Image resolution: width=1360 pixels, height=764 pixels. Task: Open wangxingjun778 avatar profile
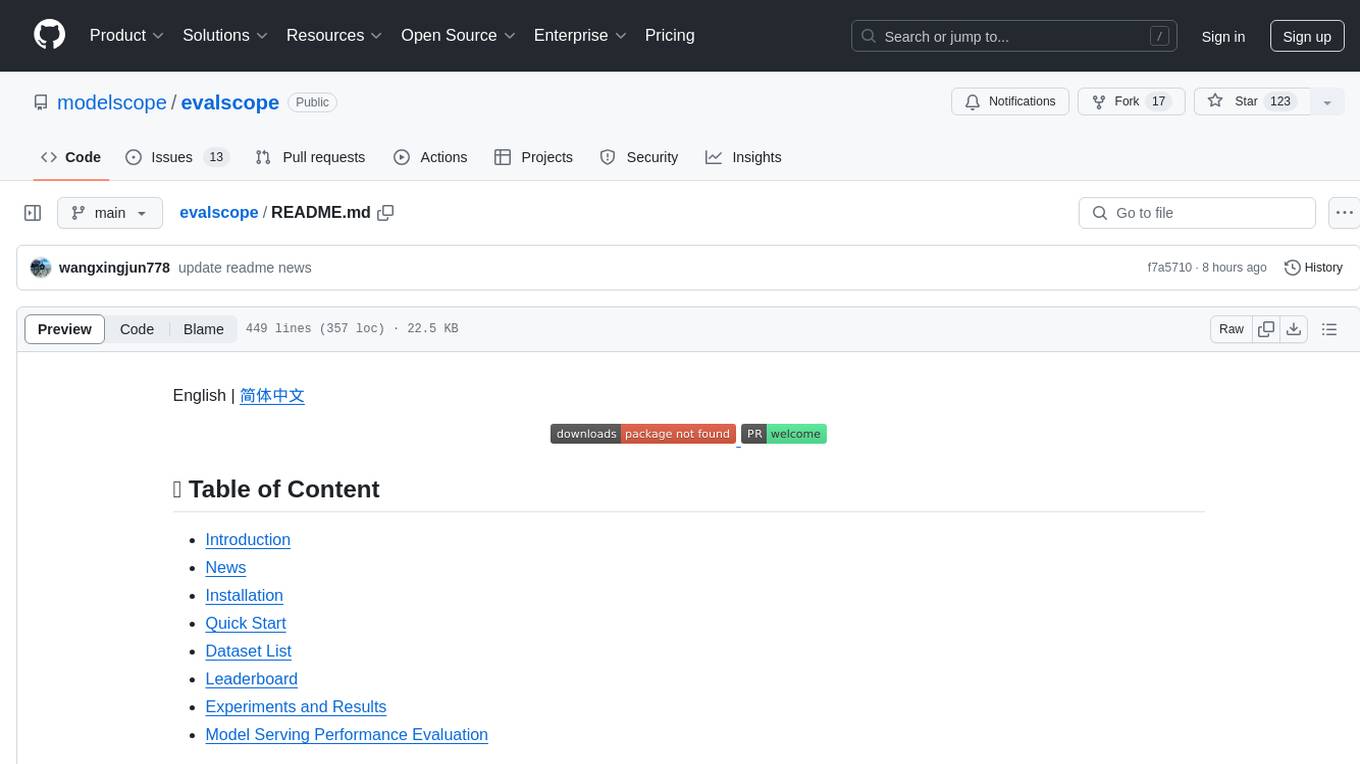[41, 268]
